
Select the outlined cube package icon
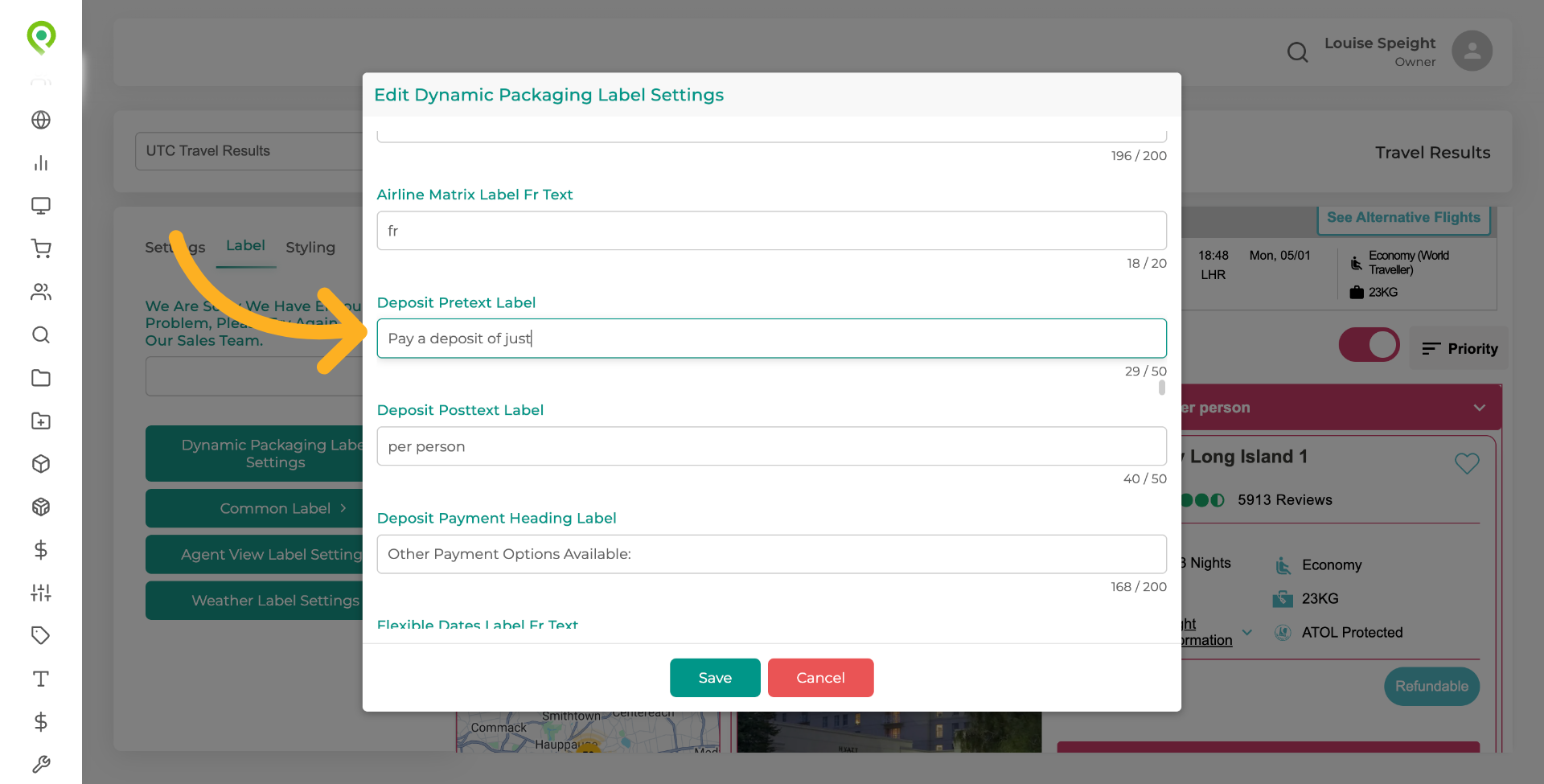tap(41, 464)
